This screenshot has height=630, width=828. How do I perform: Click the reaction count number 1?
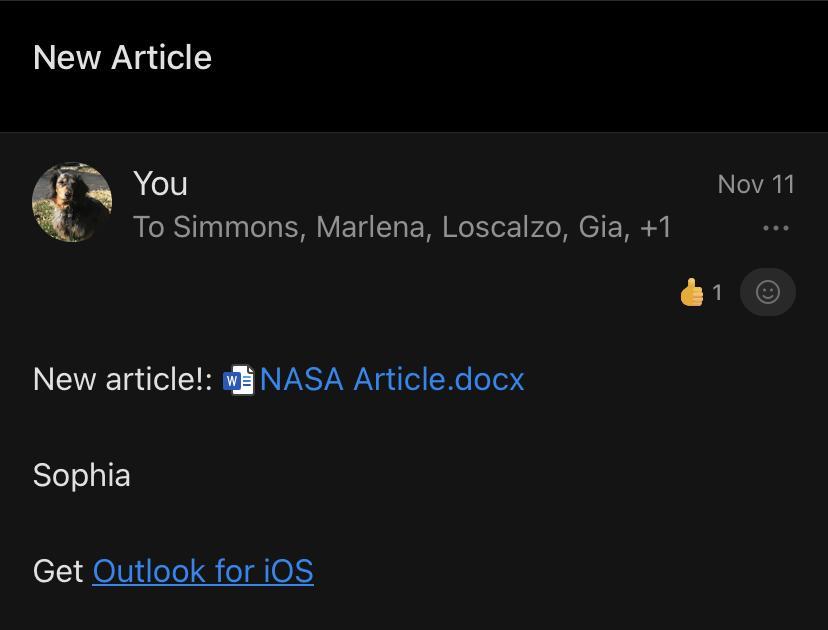point(717,293)
